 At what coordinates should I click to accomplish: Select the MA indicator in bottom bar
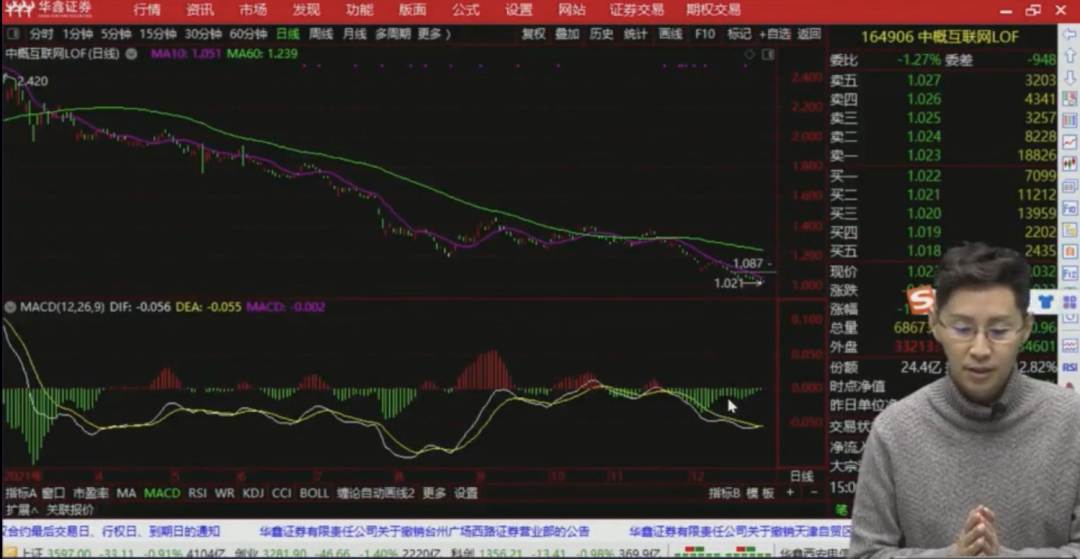[126, 493]
